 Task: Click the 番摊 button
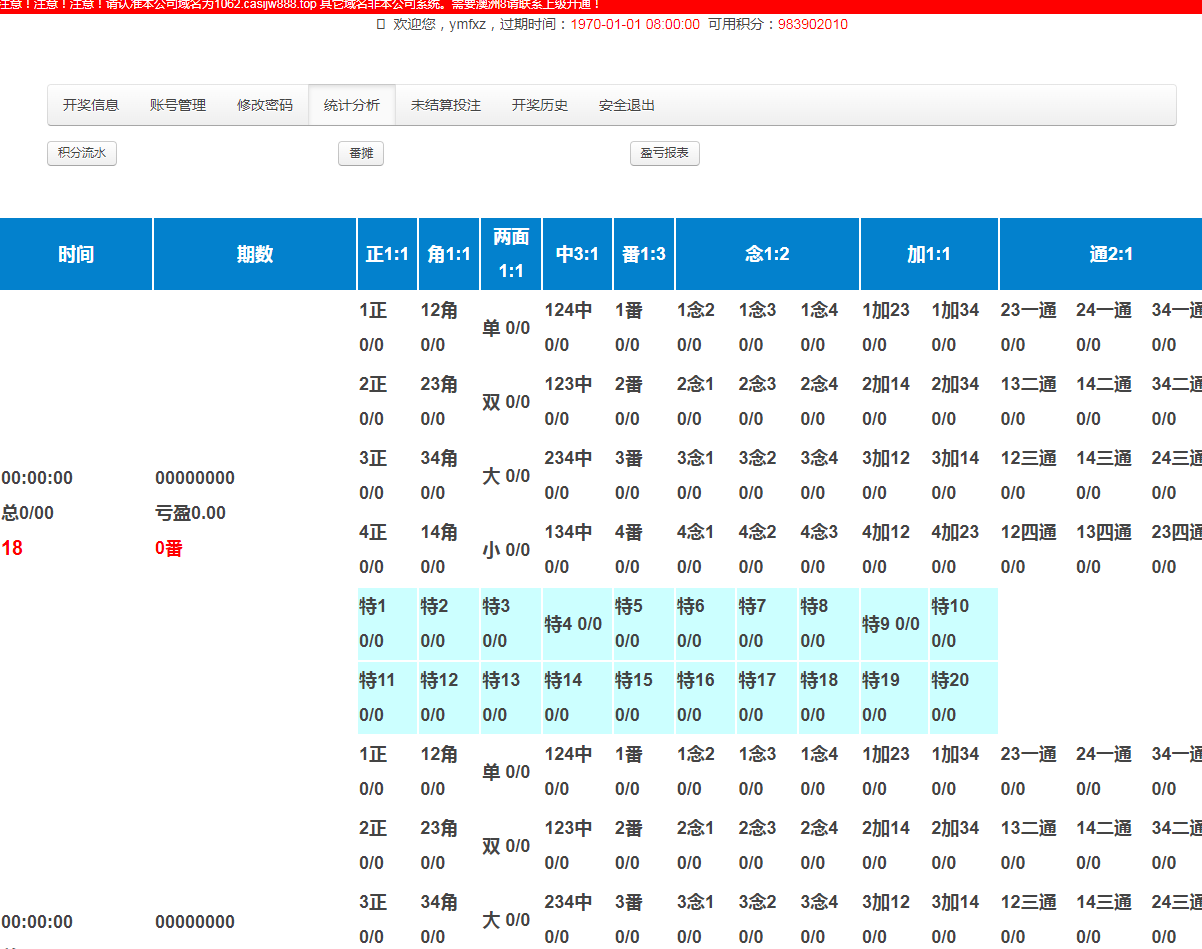tap(361, 153)
